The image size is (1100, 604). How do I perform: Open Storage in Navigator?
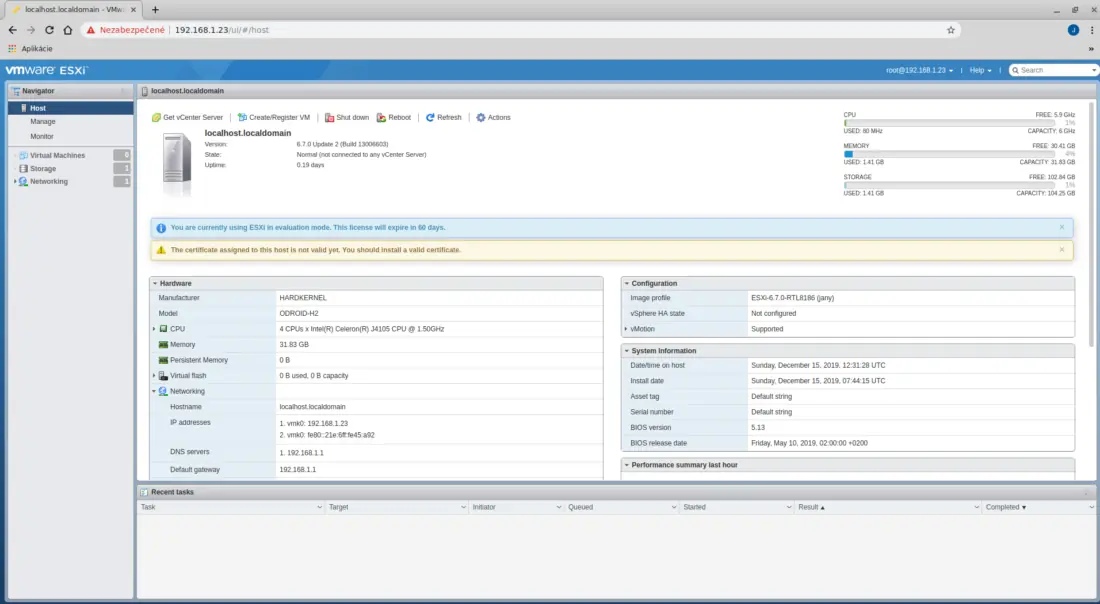point(43,168)
